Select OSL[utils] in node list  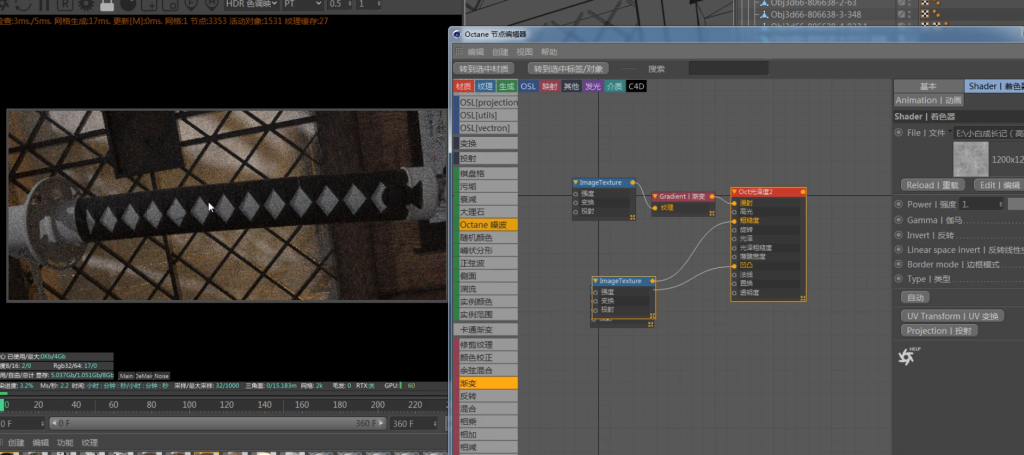[485, 116]
